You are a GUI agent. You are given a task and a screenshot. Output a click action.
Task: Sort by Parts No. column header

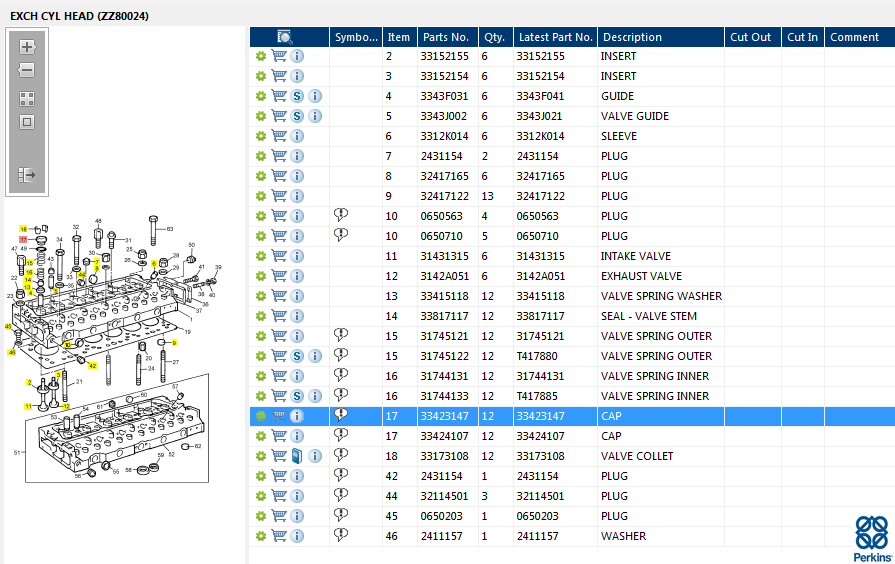coord(446,37)
